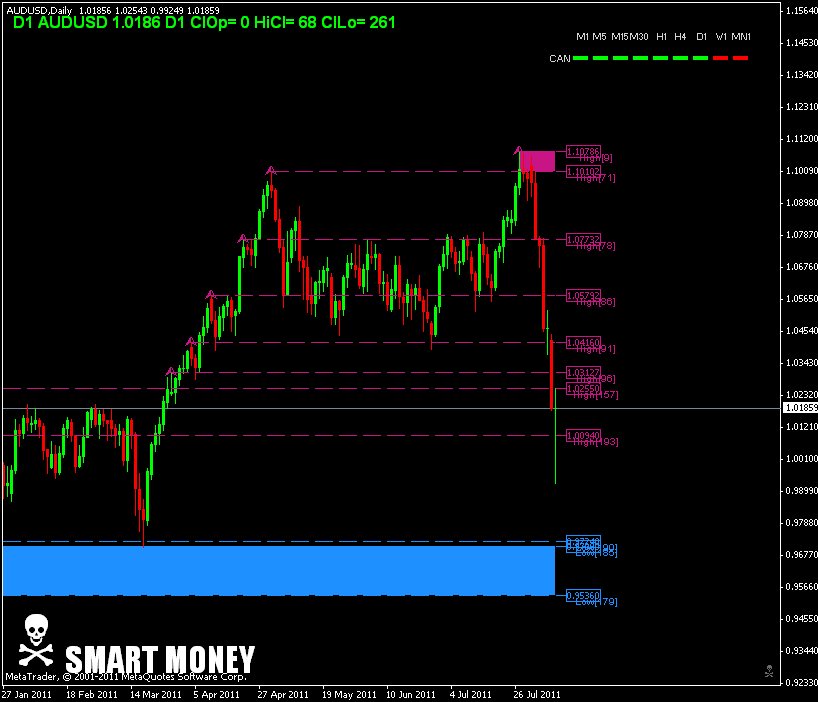Select the arrow marker on the 1.05792 line
The height and width of the screenshot is (702, 818).
210,295
